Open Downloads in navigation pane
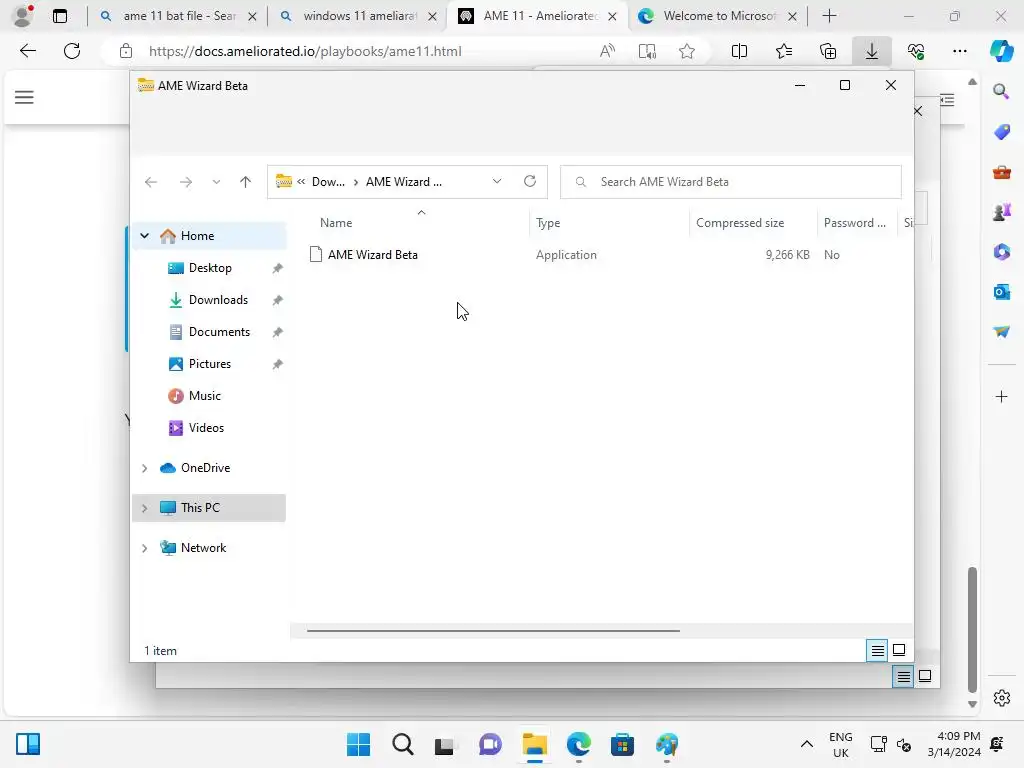The width and height of the screenshot is (1024, 768). [218, 300]
